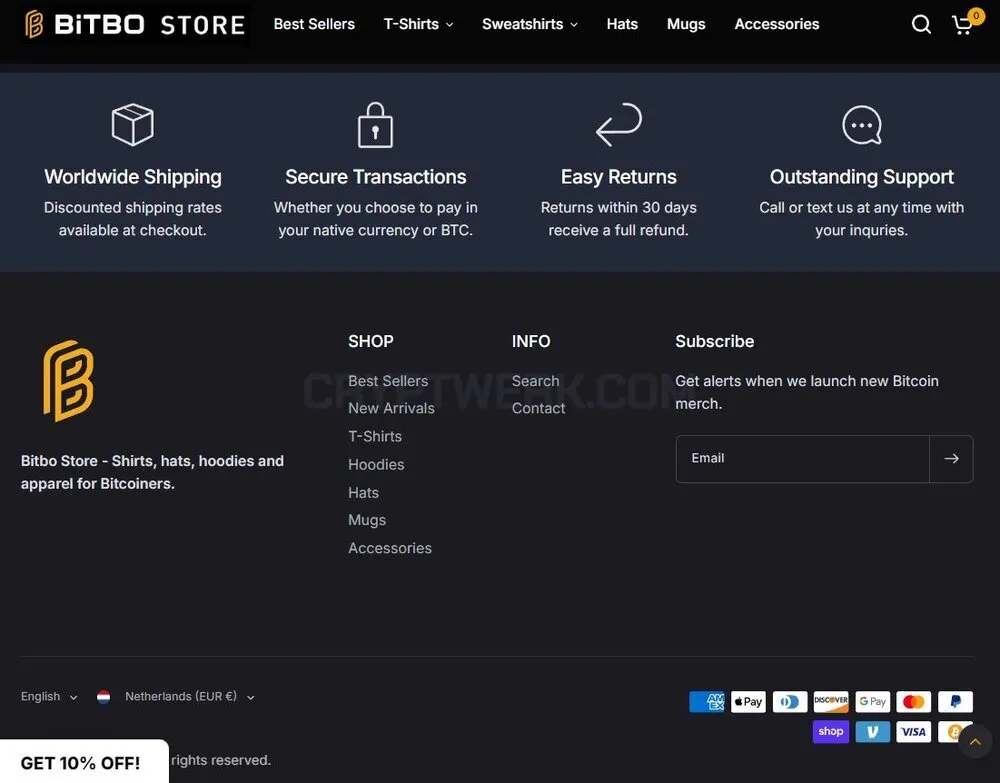Click 'Returns within 30 days' description text
The width and height of the screenshot is (1000, 783).
[x=619, y=207]
